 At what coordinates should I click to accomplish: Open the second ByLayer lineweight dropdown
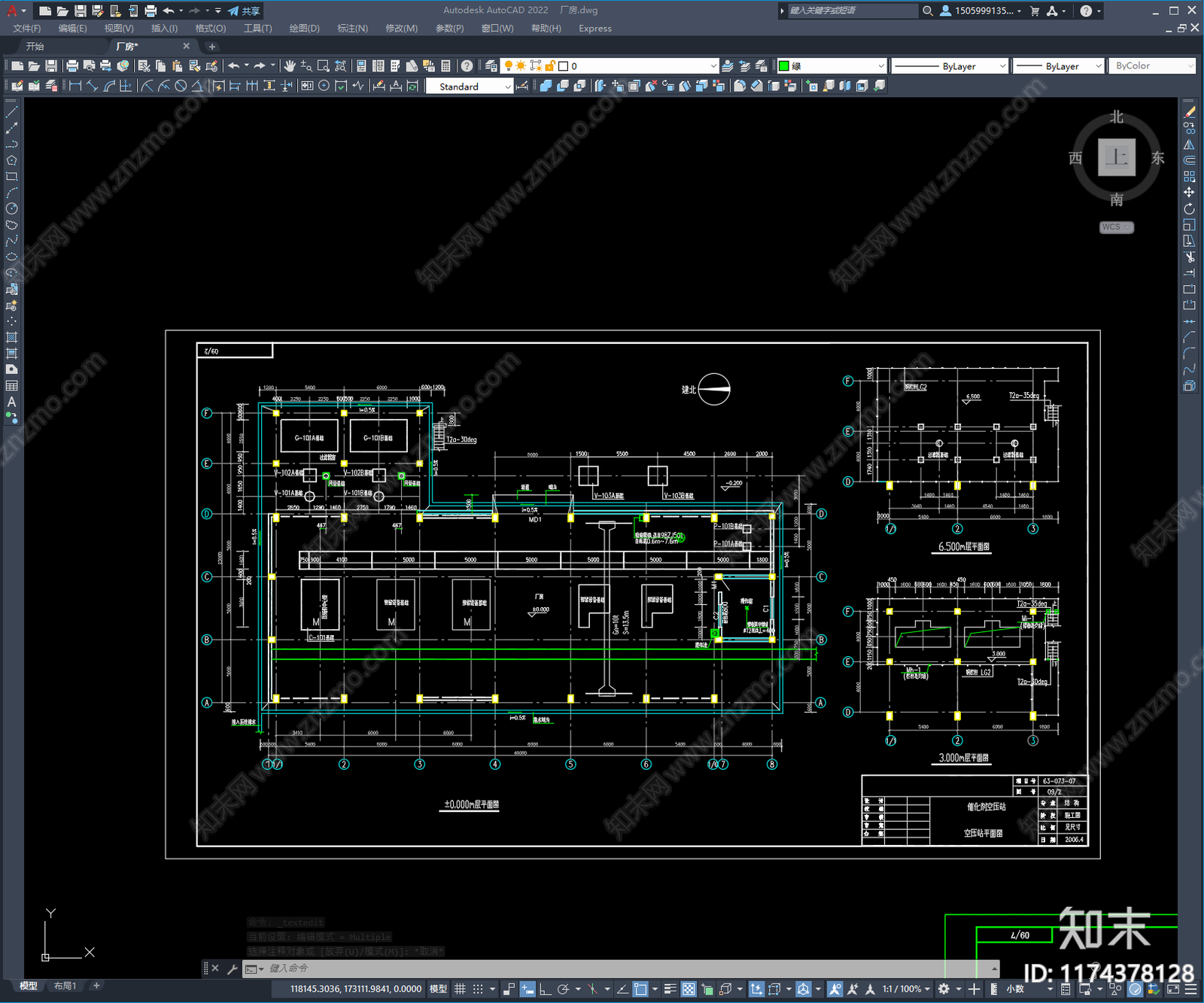1058,66
